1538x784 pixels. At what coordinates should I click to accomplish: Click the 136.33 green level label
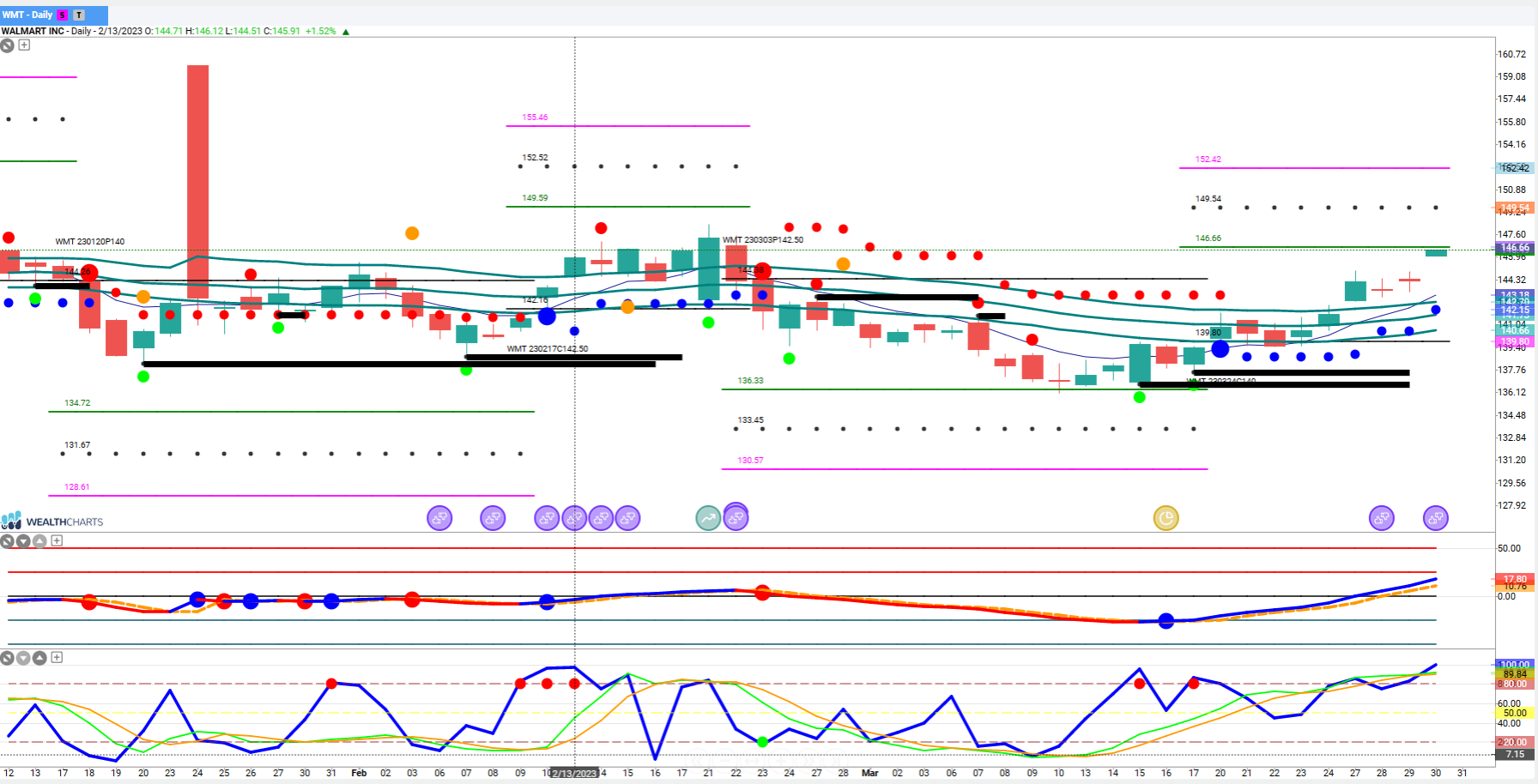pos(750,381)
